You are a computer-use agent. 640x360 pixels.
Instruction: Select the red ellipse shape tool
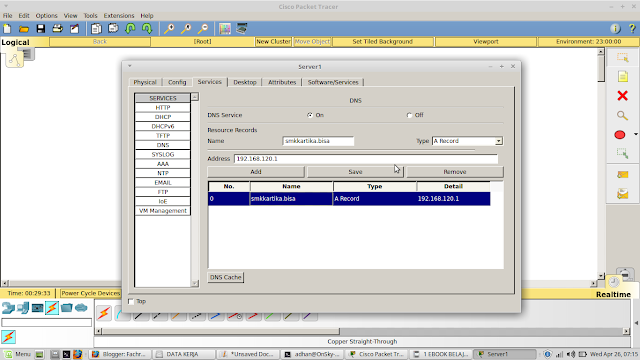[620, 135]
